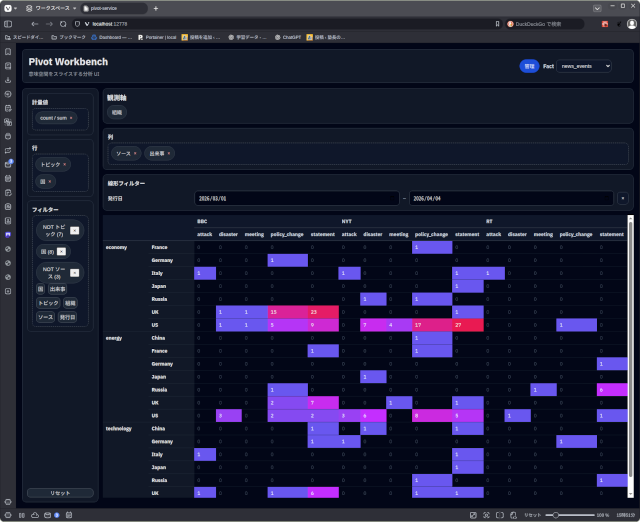Image resolution: width=640 pixels, height=522 pixels.
Task: Clear the 国 (6) filter
Action: 60,250
